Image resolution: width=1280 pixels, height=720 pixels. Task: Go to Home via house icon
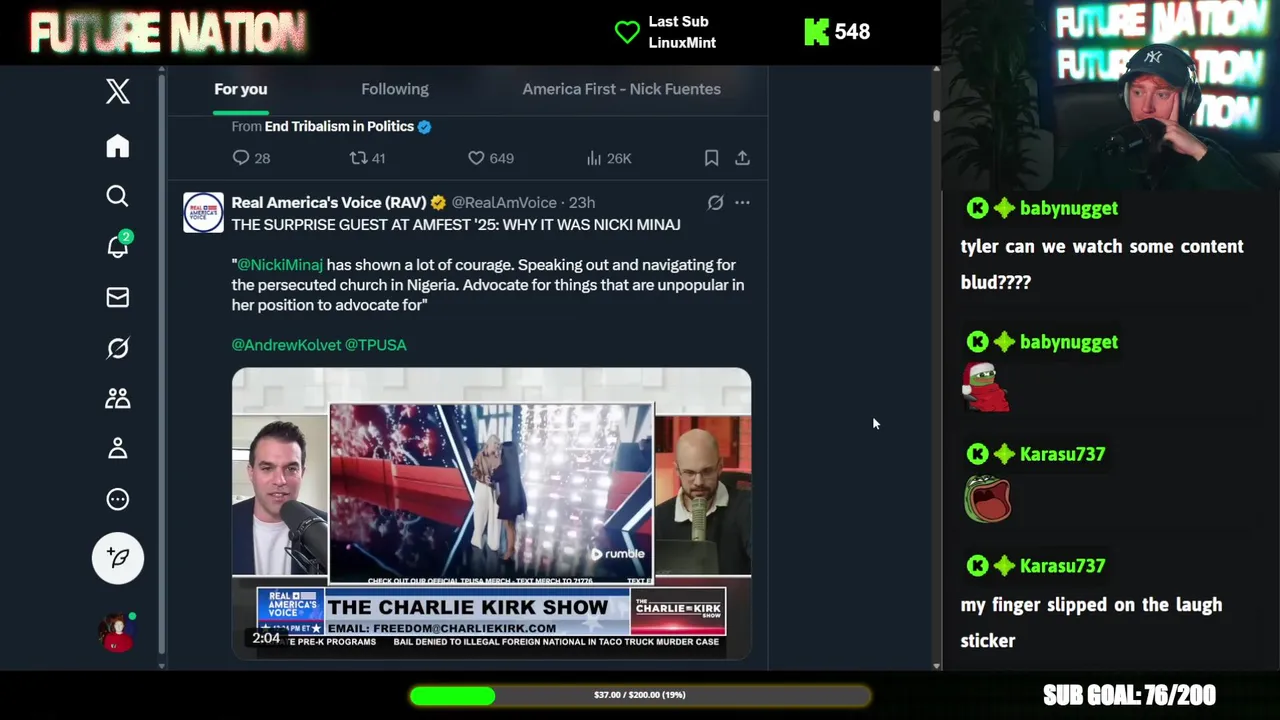click(x=118, y=146)
